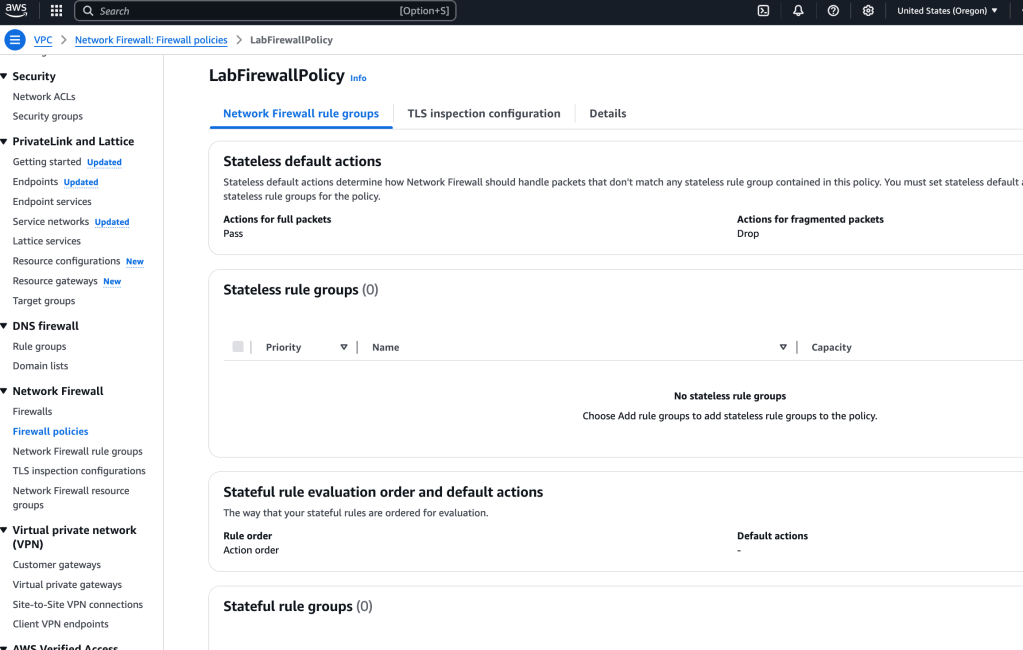1023x650 pixels.
Task: Switch to the Details tab
Action: [x=607, y=114]
